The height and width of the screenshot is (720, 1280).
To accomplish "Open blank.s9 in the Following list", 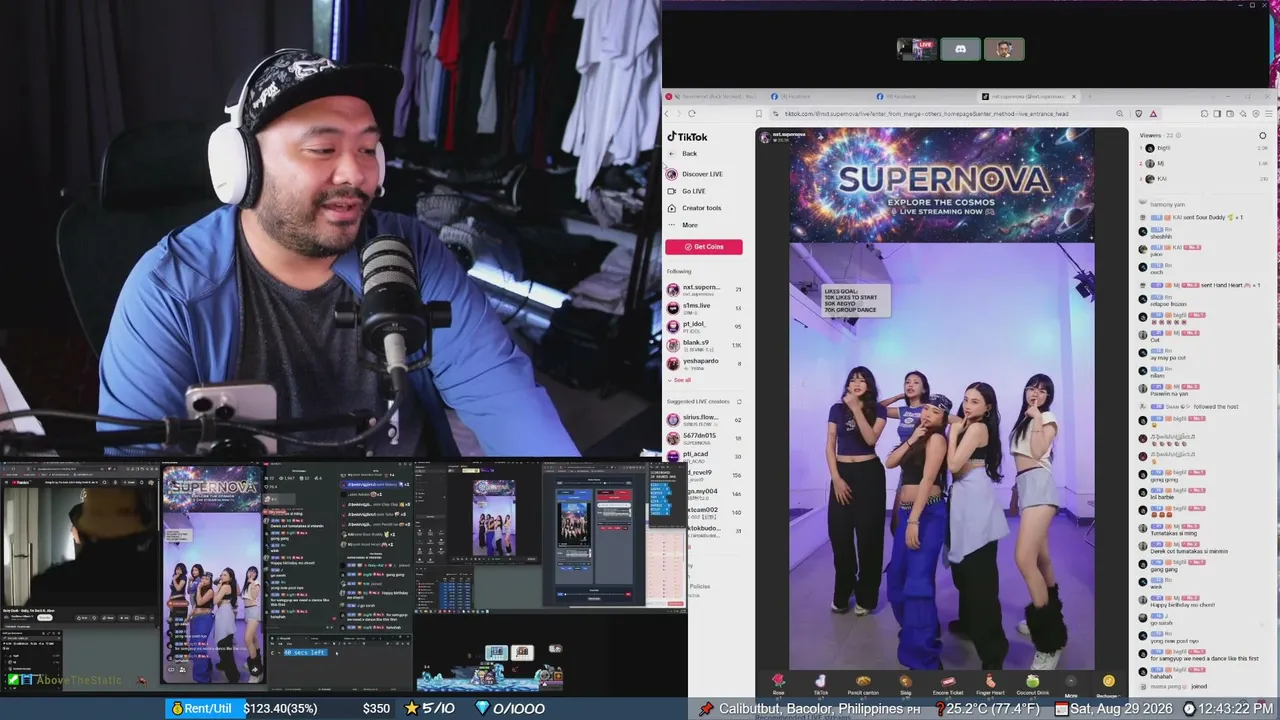I will coord(704,345).
